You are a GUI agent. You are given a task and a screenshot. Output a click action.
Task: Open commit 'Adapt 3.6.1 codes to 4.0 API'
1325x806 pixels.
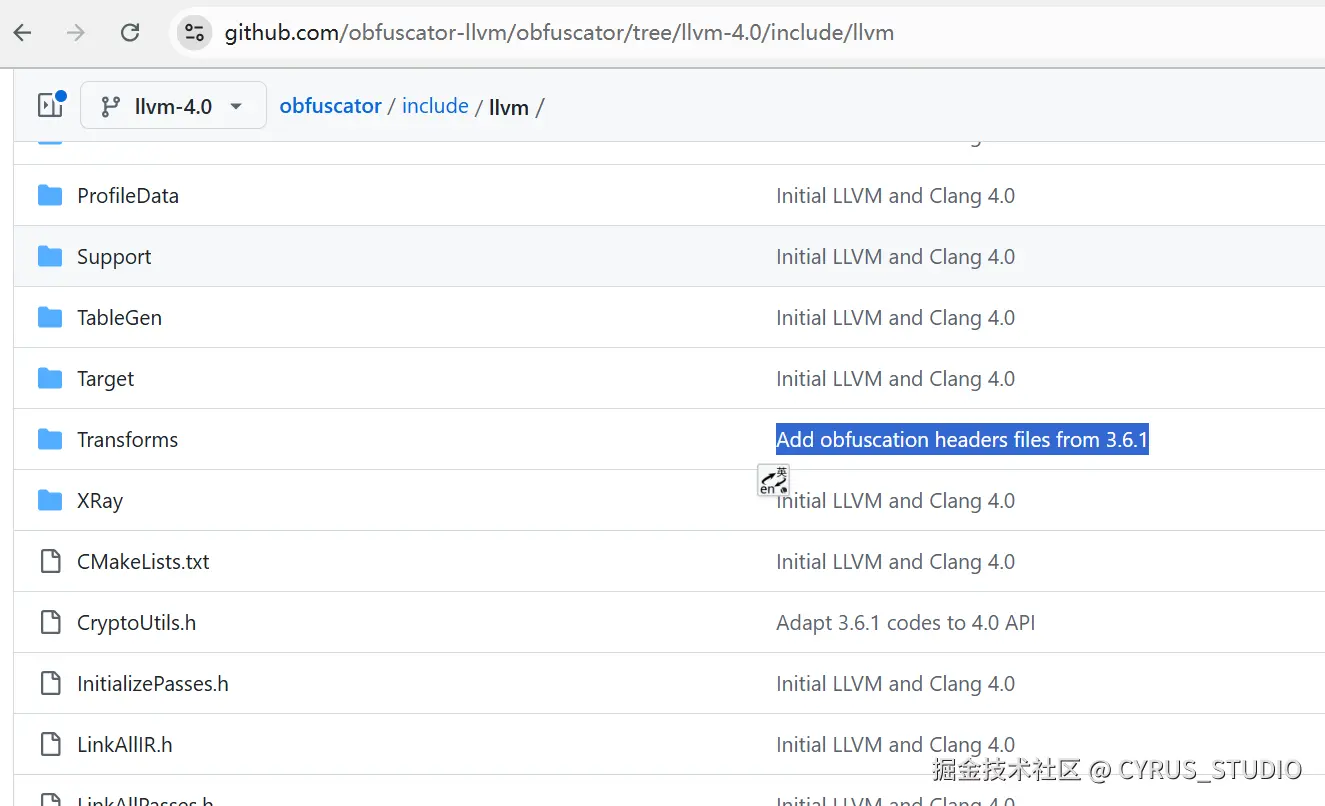(905, 623)
